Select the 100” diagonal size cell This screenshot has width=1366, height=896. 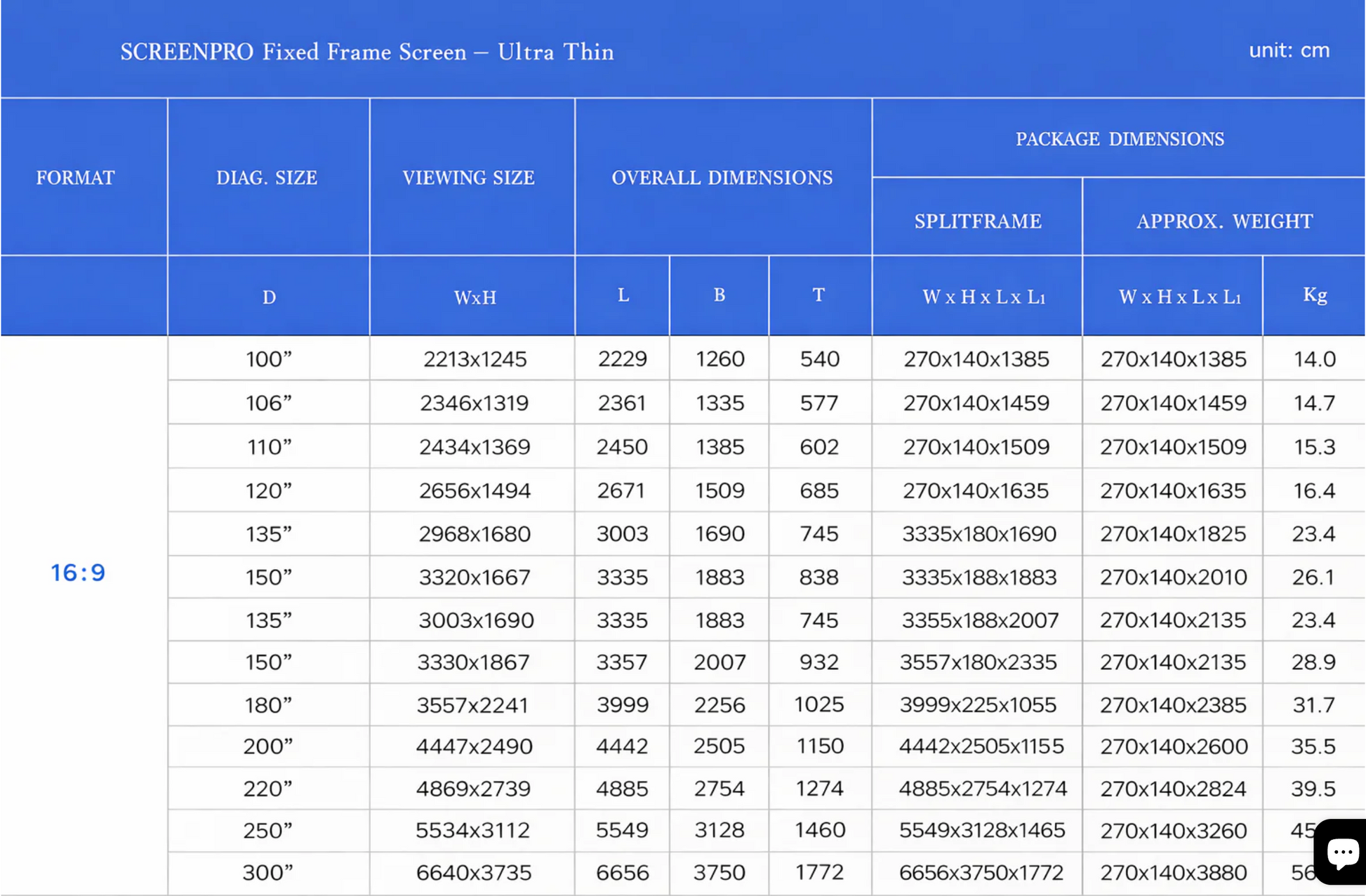269,359
